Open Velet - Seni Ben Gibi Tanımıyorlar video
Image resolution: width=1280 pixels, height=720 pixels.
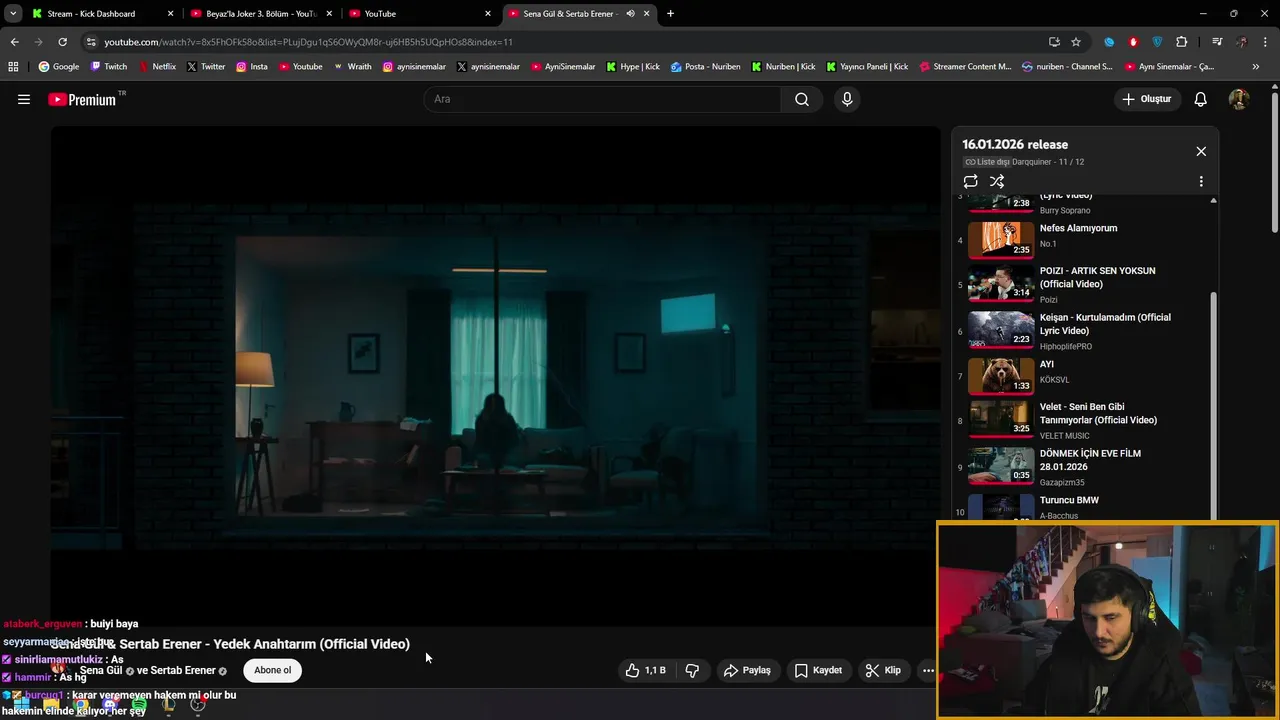[x=1083, y=421]
